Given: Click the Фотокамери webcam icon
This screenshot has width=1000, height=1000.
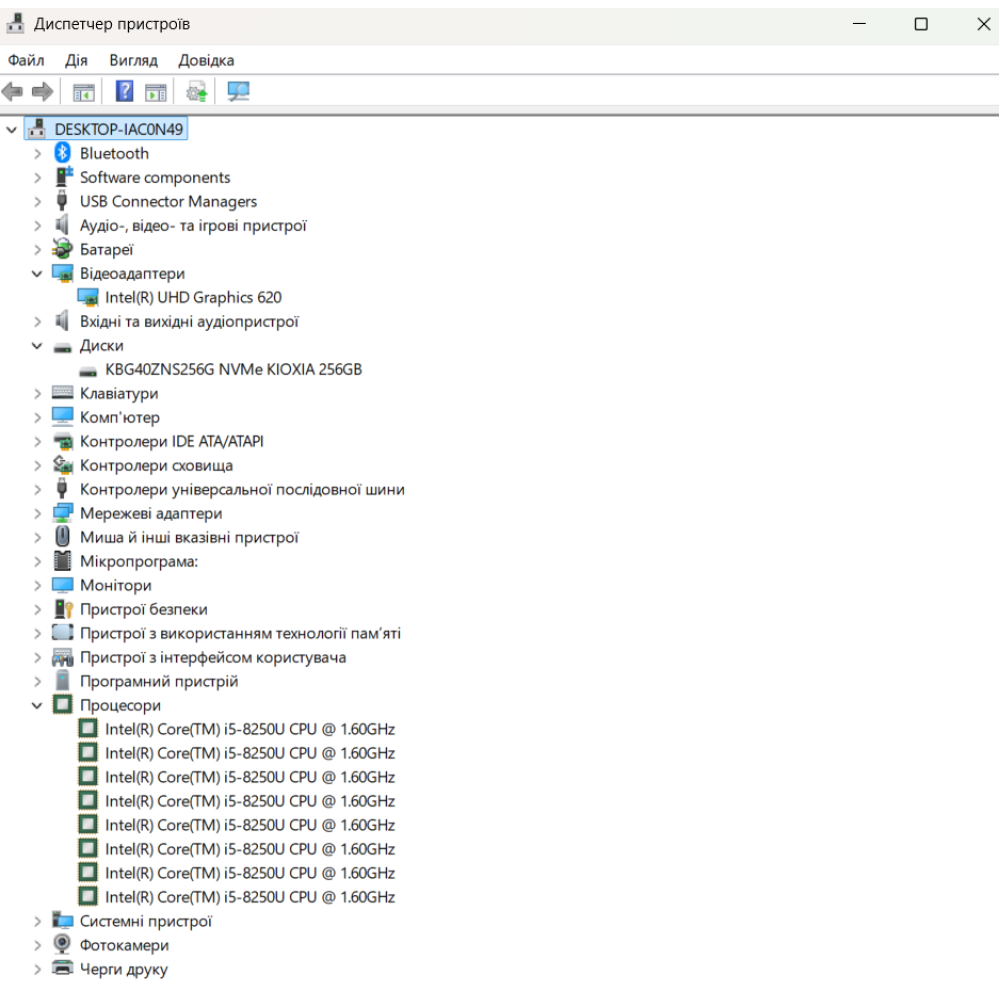Looking at the screenshot, I should pyautogui.click(x=63, y=945).
